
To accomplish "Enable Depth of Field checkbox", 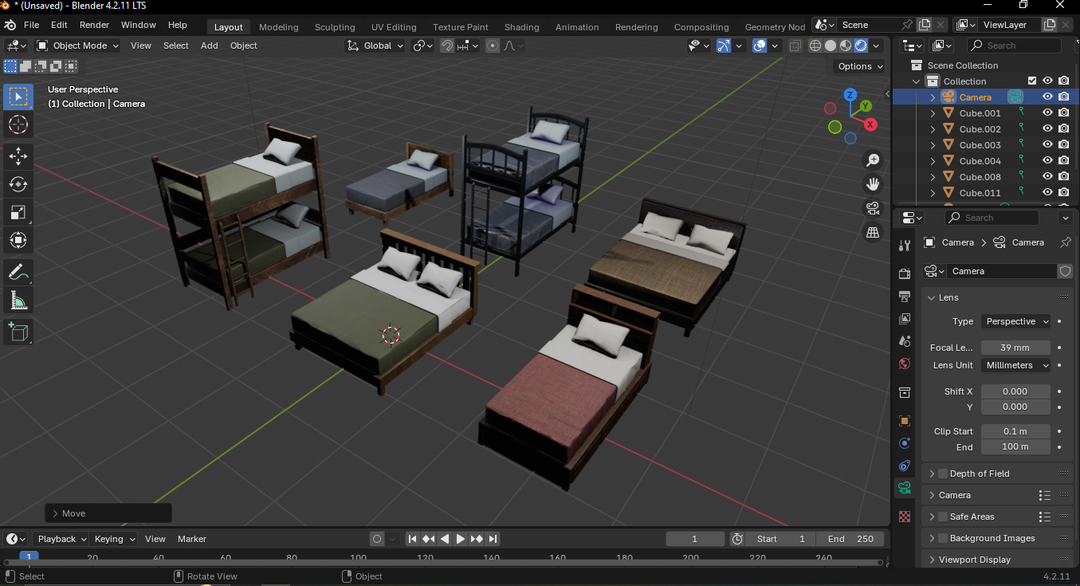I will [943, 474].
